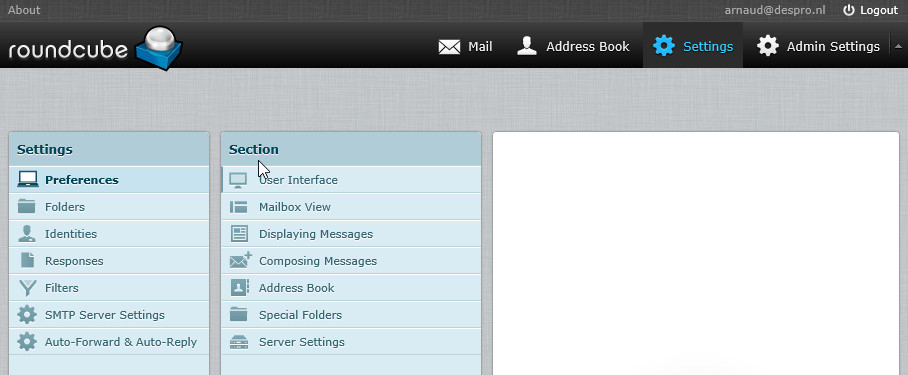Image resolution: width=908 pixels, height=375 pixels.
Task: Click the Server Settings drive icon
Action: coord(239,342)
